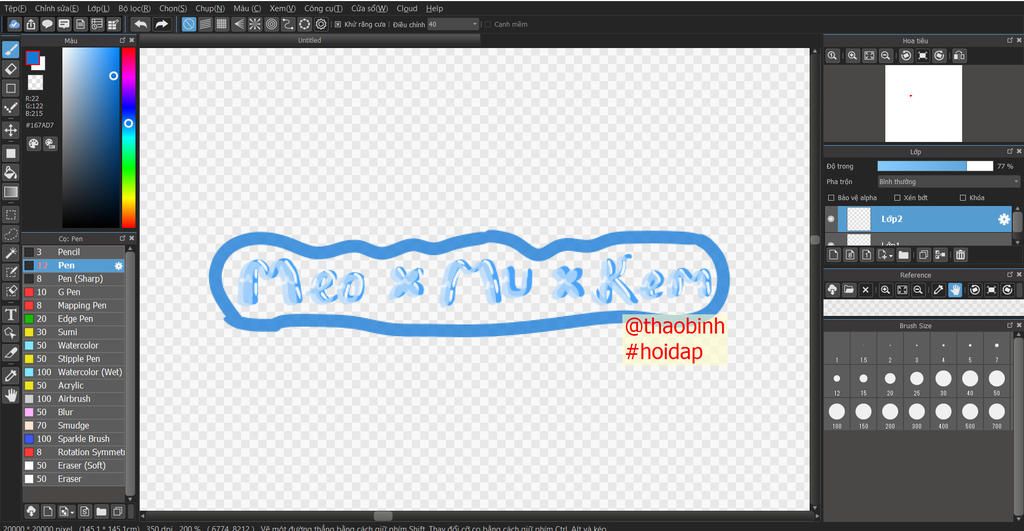The image size is (1024, 531).
Task: Select the Lớp2 layer thumbnail
Action: (859, 219)
